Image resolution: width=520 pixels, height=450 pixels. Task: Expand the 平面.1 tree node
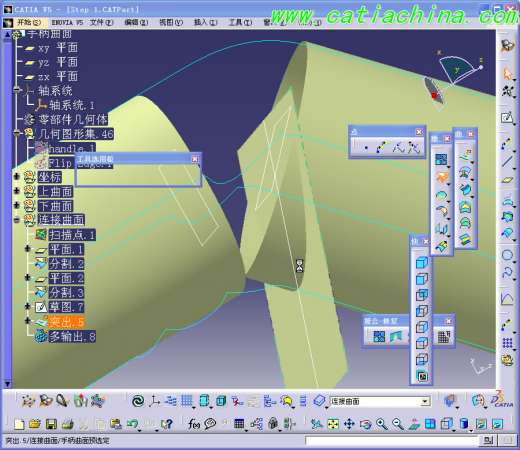point(28,249)
